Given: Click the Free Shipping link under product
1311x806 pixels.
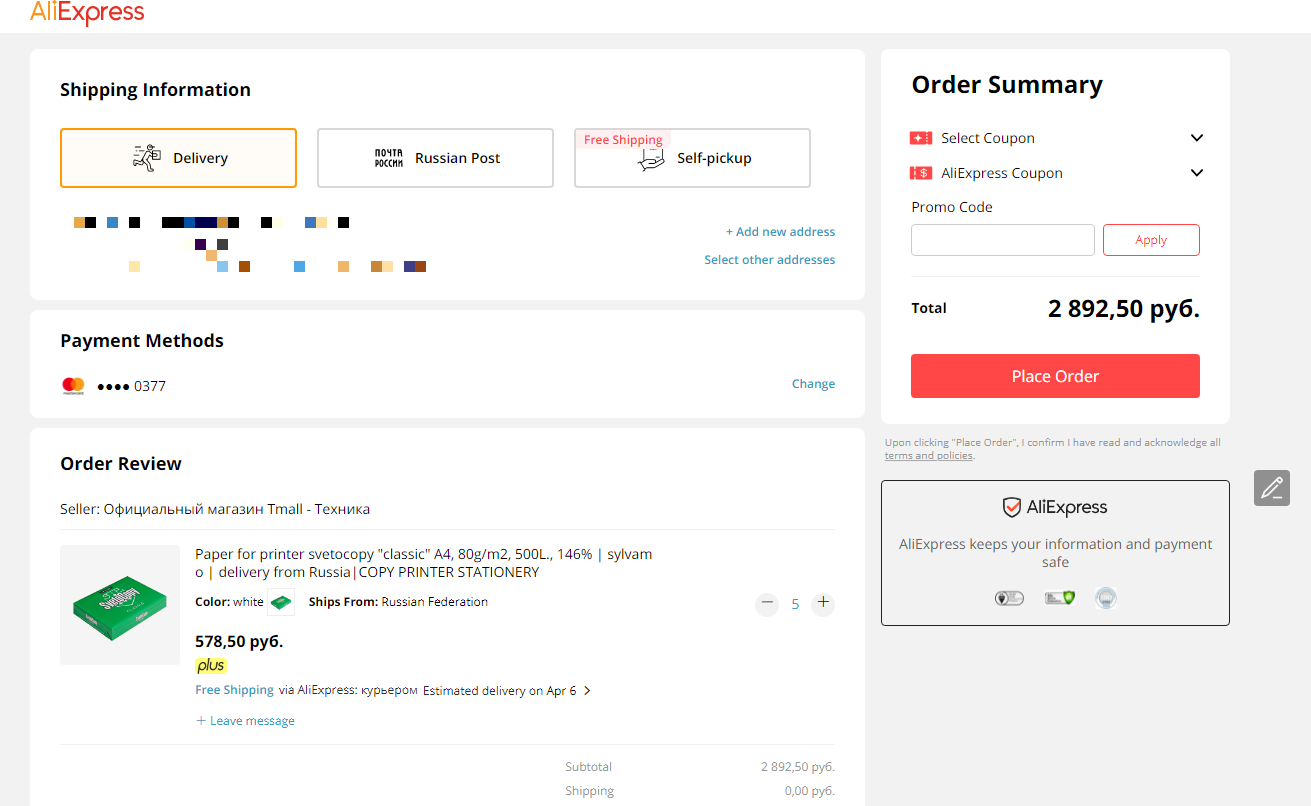Looking at the screenshot, I should point(234,690).
